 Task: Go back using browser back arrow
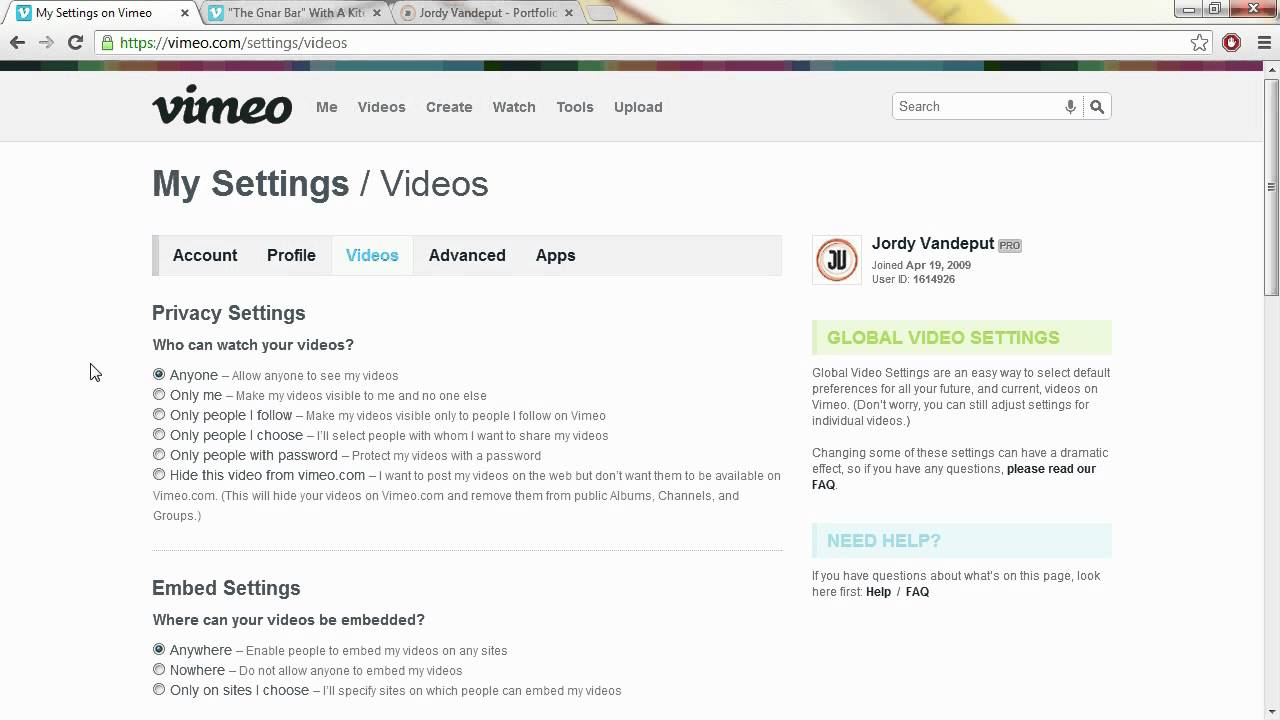pyautogui.click(x=17, y=43)
